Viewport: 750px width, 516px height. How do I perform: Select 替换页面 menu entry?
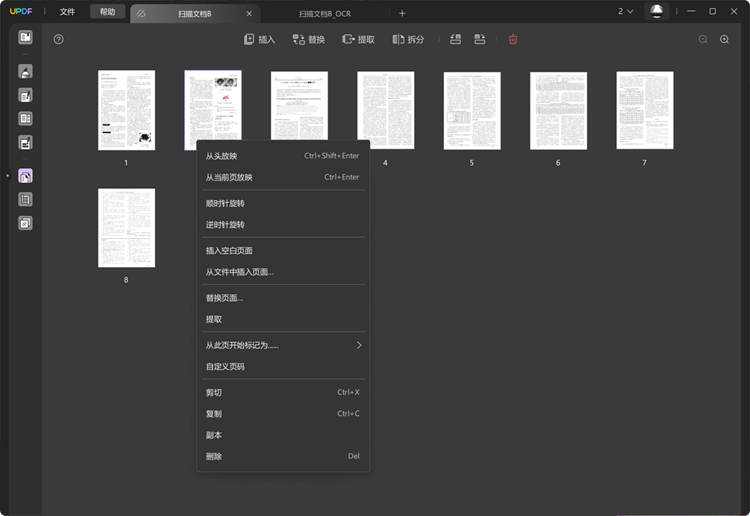(x=283, y=298)
